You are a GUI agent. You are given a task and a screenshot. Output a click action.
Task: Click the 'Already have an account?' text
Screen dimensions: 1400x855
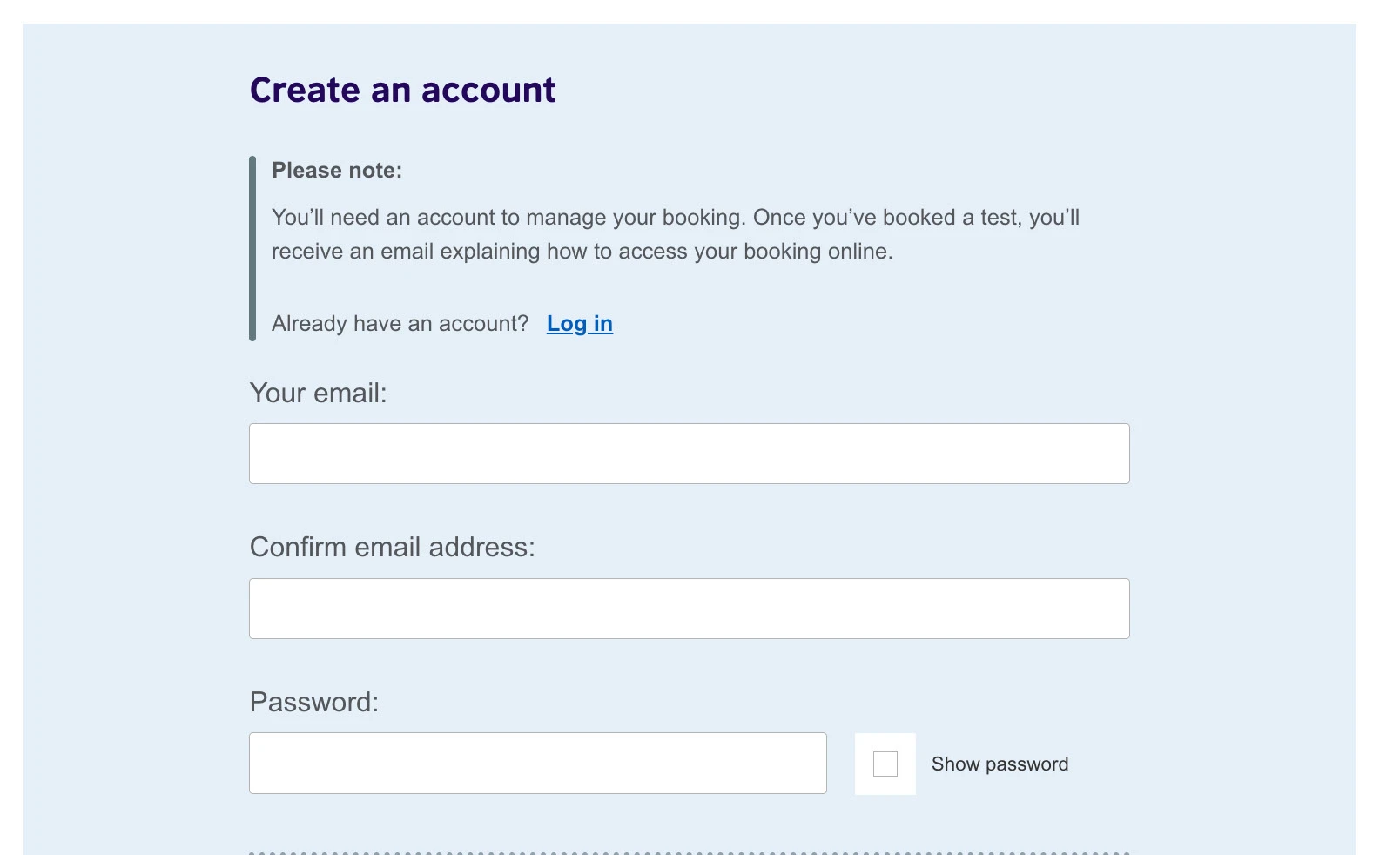pos(400,324)
